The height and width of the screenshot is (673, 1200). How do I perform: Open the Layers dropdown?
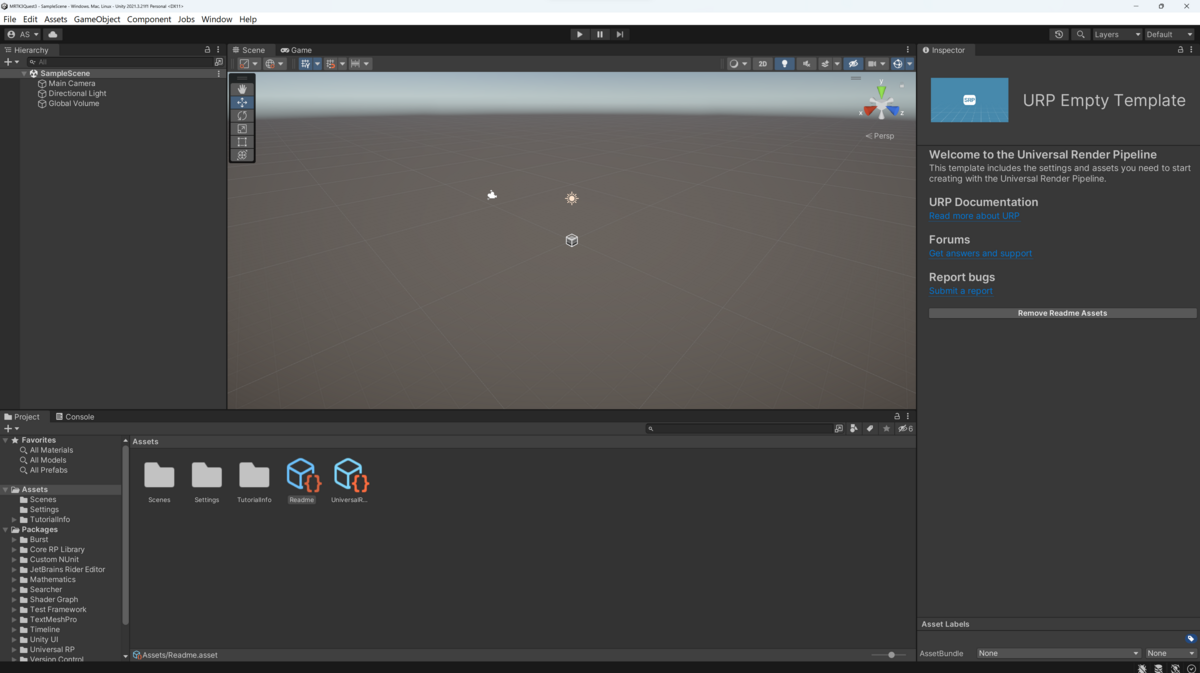[x=1116, y=34]
